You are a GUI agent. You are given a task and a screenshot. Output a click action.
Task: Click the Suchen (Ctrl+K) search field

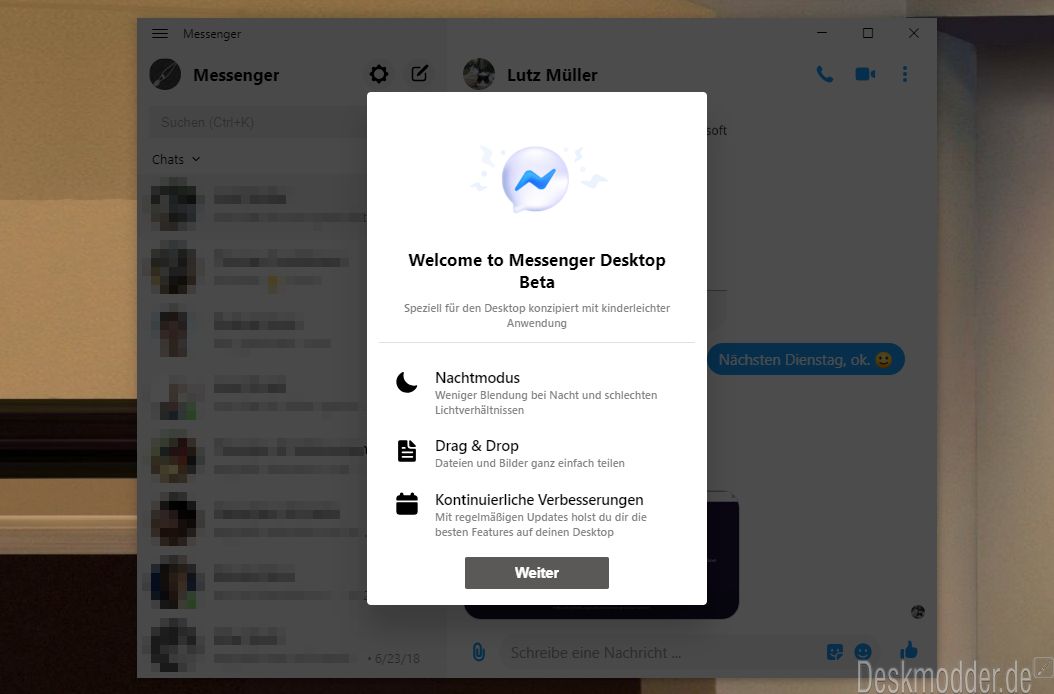tap(258, 122)
